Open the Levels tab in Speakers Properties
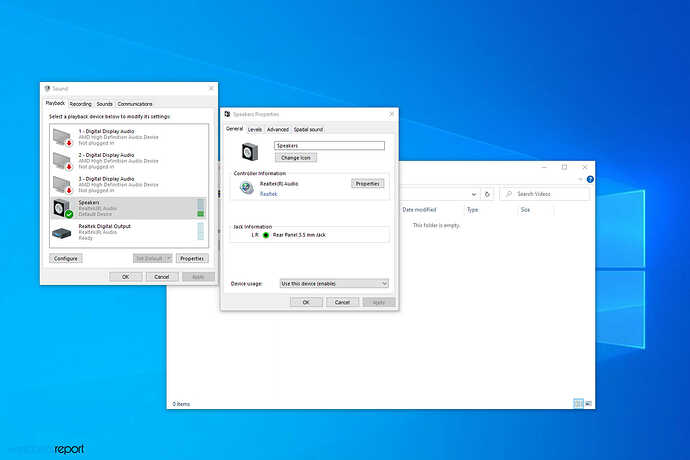The width and height of the screenshot is (690, 460). (x=255, y=129)
